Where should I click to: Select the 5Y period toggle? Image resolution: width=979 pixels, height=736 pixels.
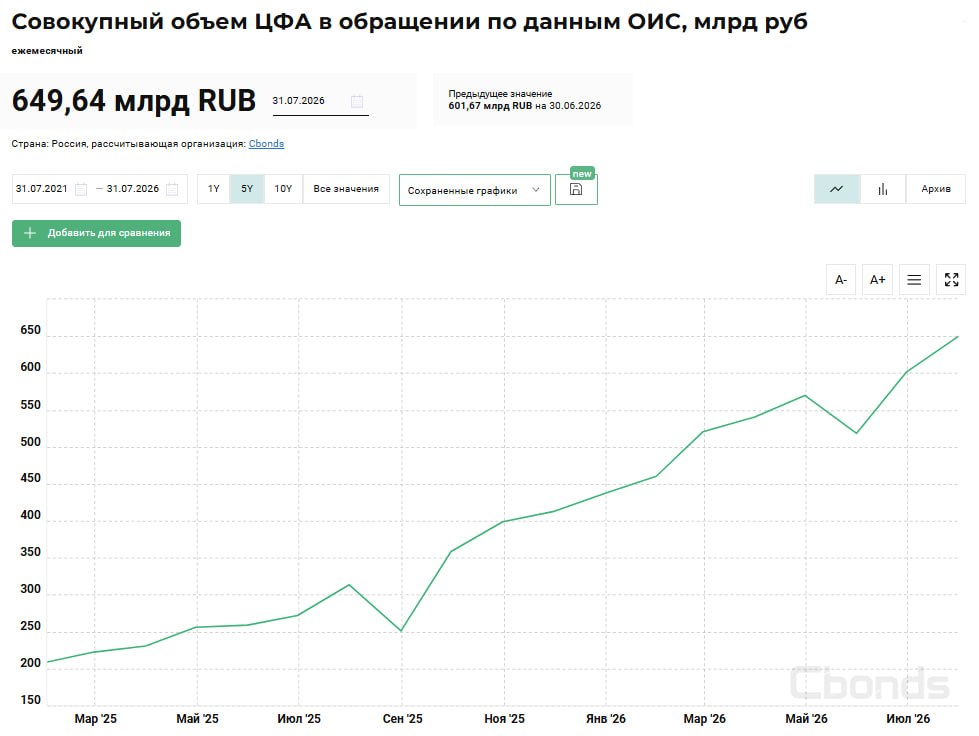(x=247, y=189)
